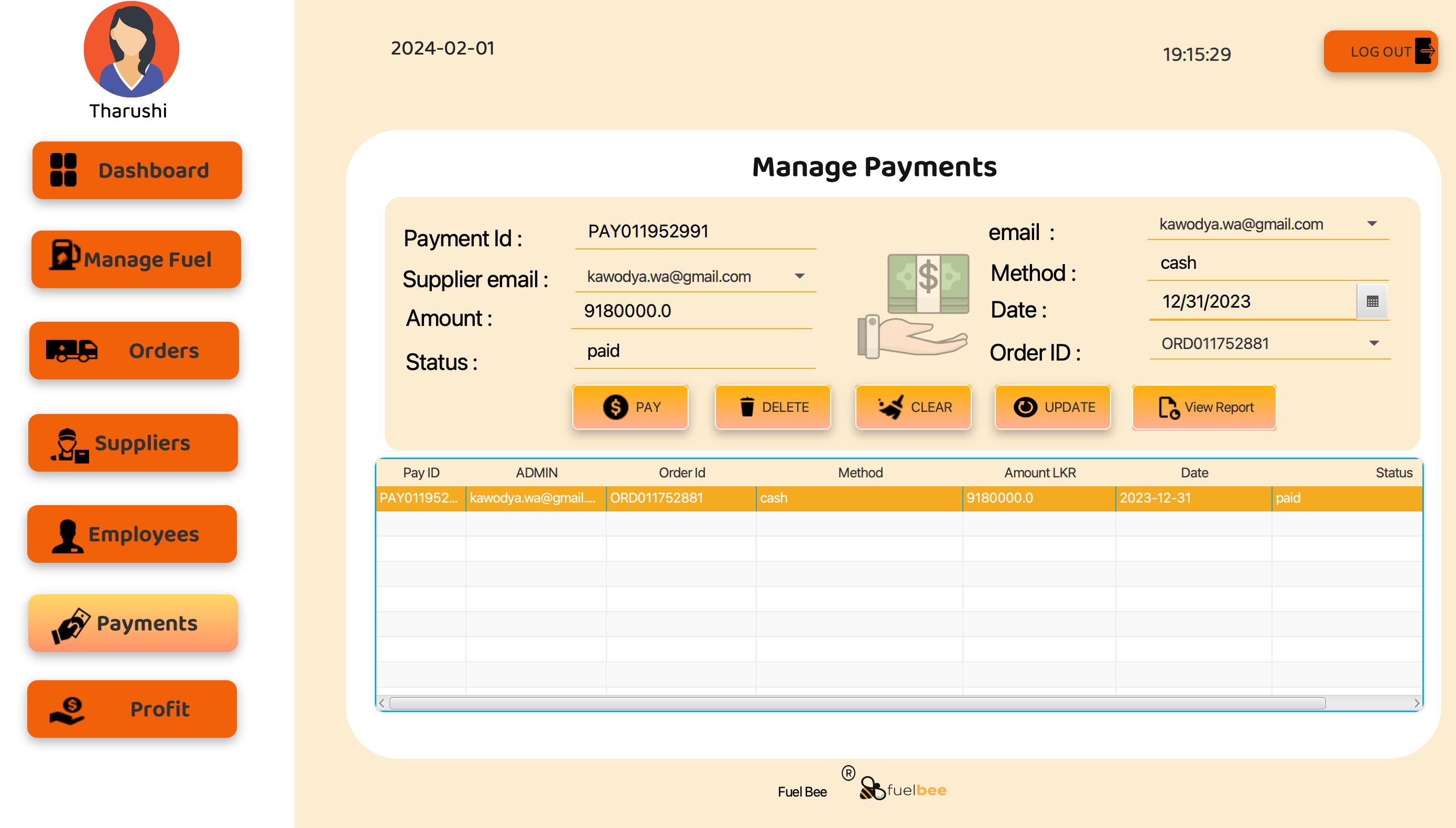
Task: Click the Payments hand-with-cash icon
Action: [x=71, y=626]
